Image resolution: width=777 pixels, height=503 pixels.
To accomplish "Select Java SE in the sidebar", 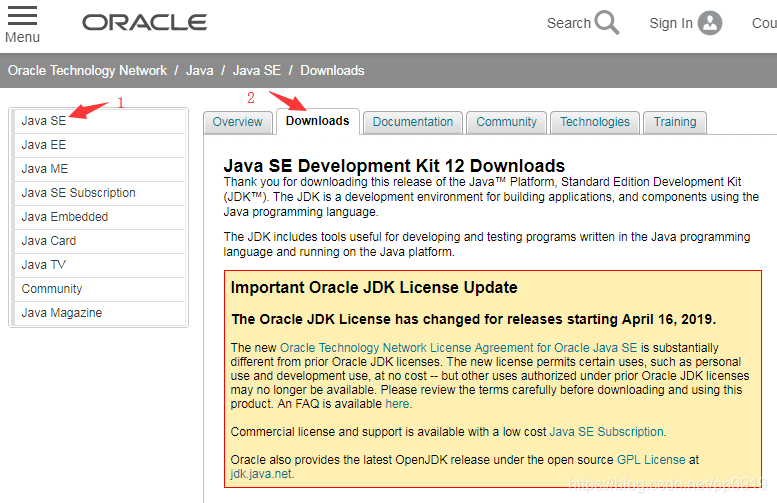I will 99,121.
